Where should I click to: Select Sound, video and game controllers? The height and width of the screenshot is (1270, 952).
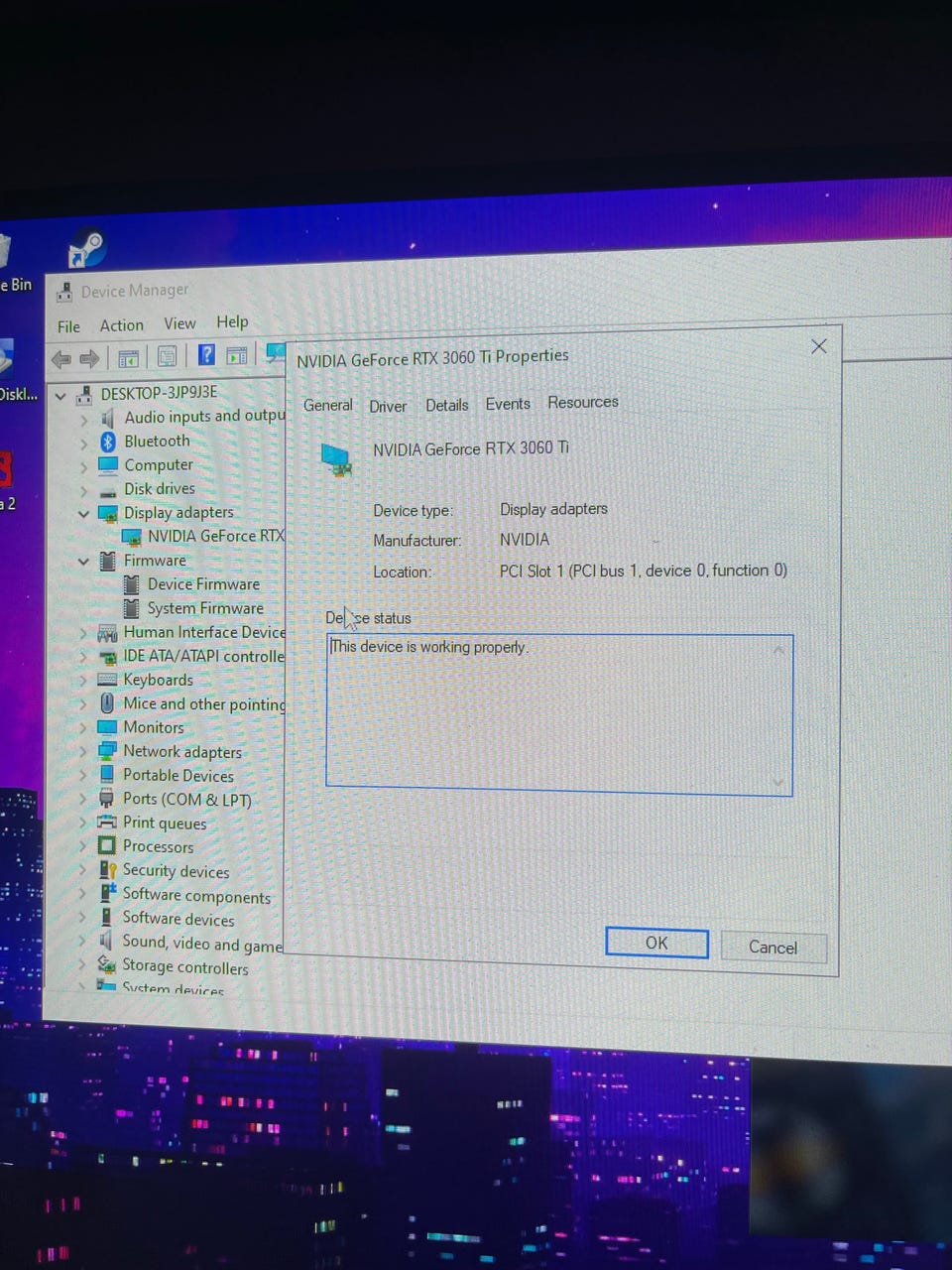point(202,943)
